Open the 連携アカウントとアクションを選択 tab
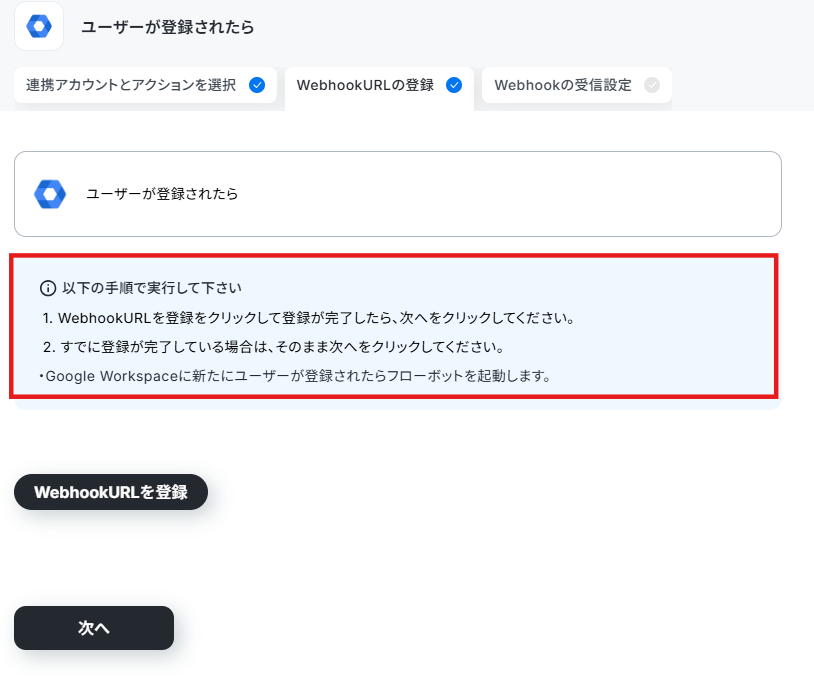814x682 pixels. point(145,85)
